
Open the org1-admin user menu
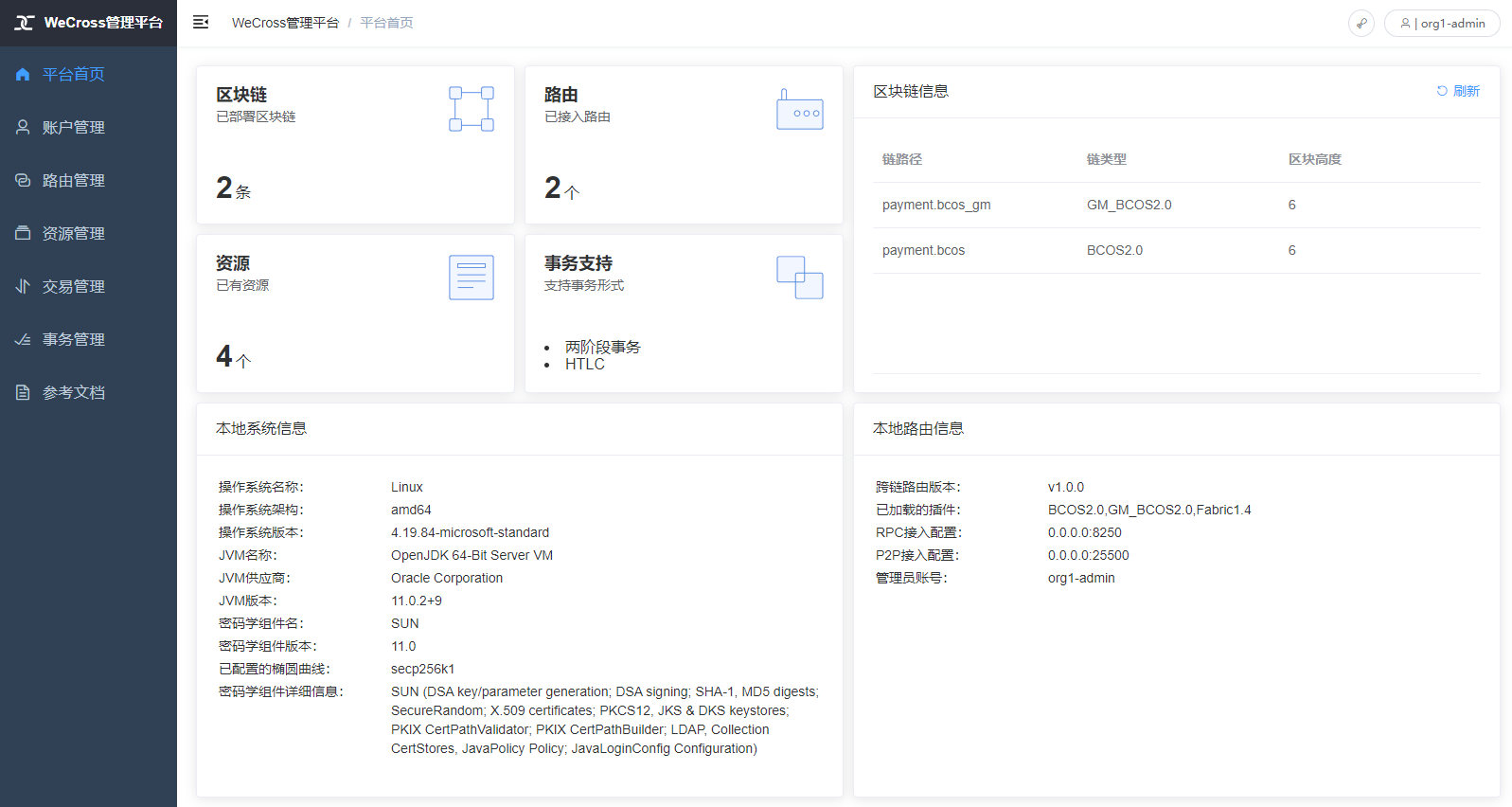[x=1442, y=23]
